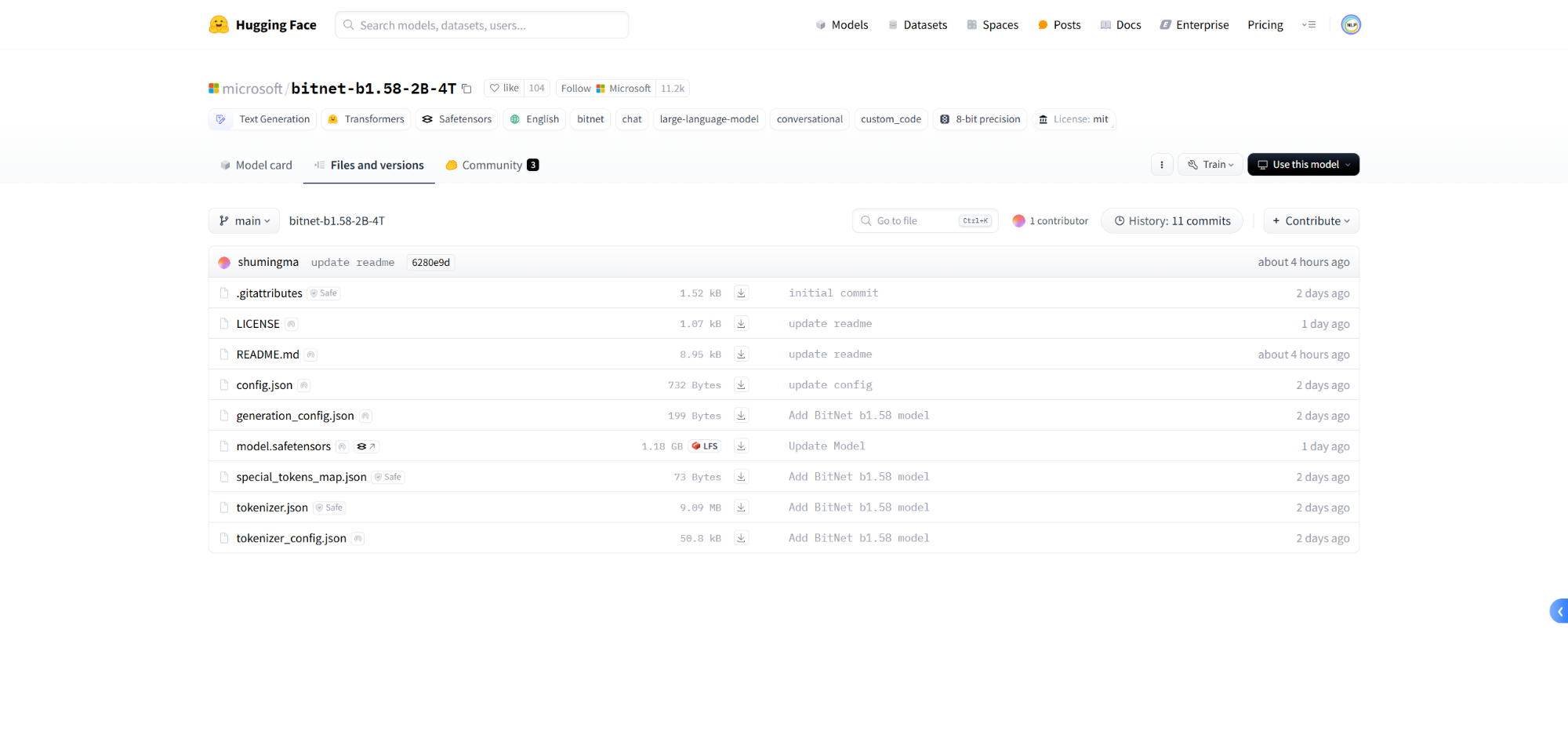Follow the Microsoft organization
The image size is (1568, 753).
(605, 89)
